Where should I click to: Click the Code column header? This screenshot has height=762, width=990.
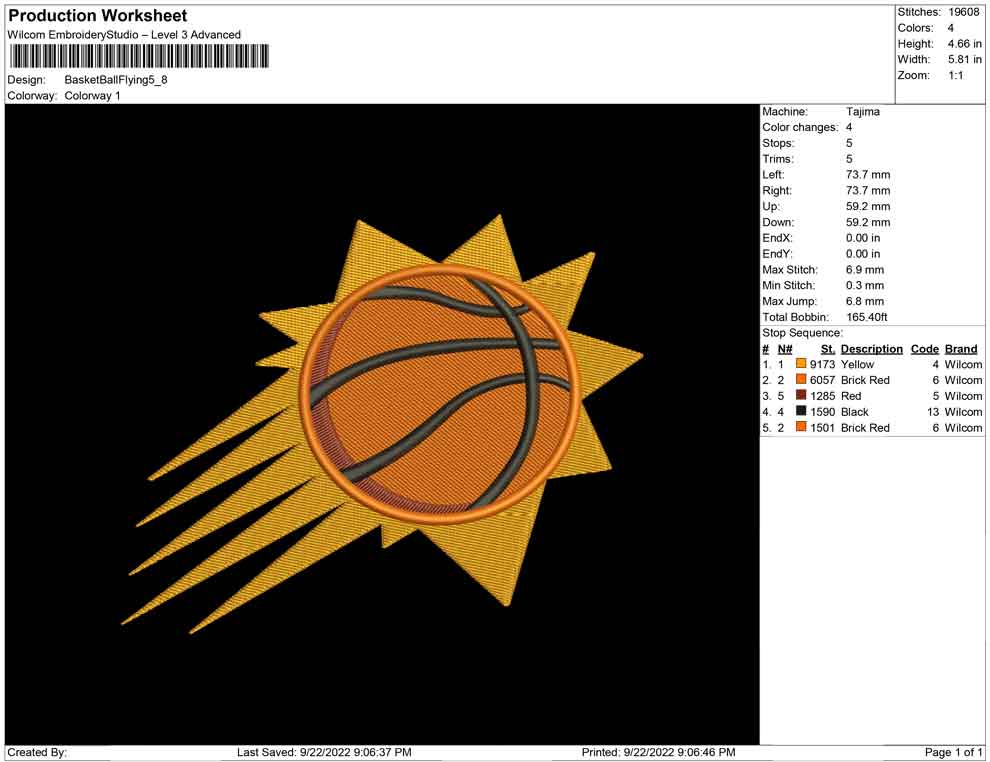(x=925, y=349)
